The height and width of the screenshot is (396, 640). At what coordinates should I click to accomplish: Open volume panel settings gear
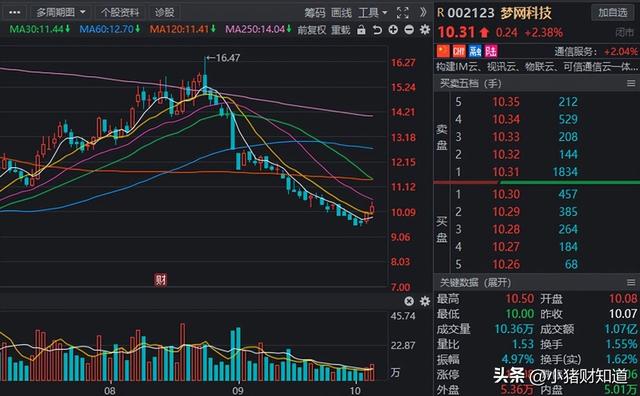click(x=425, y=301)
